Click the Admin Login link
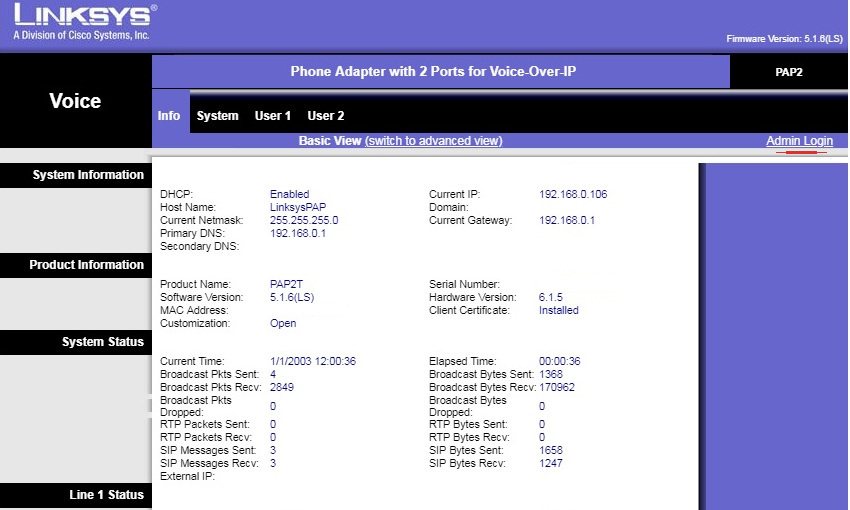850x510 pixels. click(x=799, y=141)
